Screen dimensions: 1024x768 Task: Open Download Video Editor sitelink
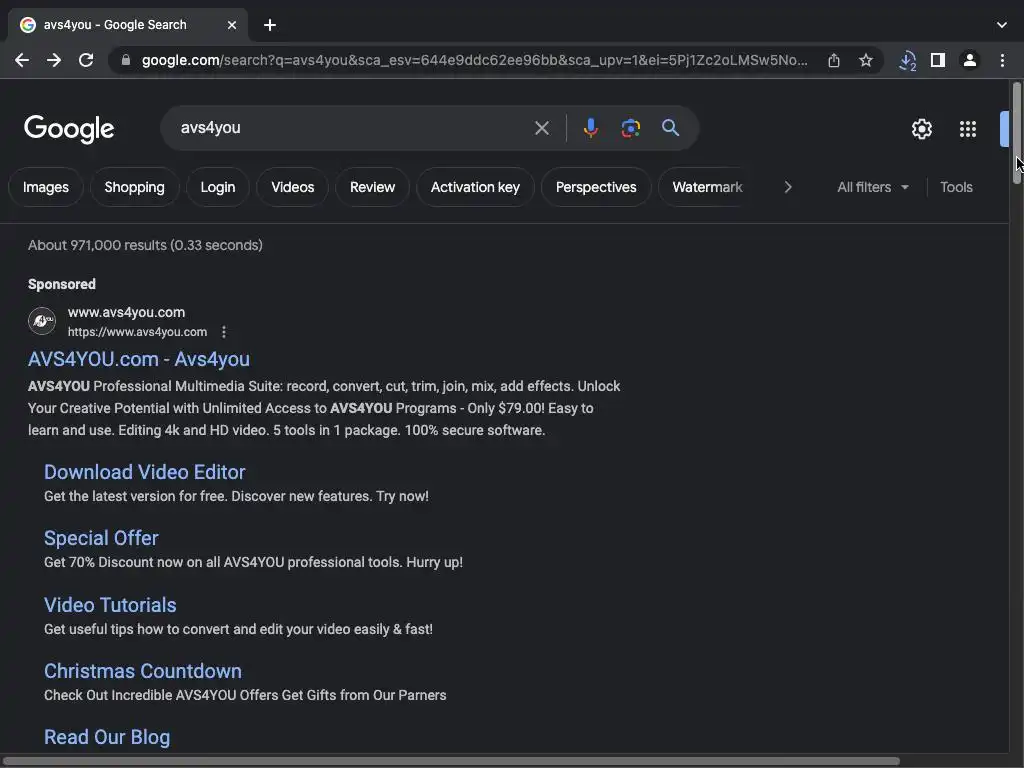[x=144, y=472]
